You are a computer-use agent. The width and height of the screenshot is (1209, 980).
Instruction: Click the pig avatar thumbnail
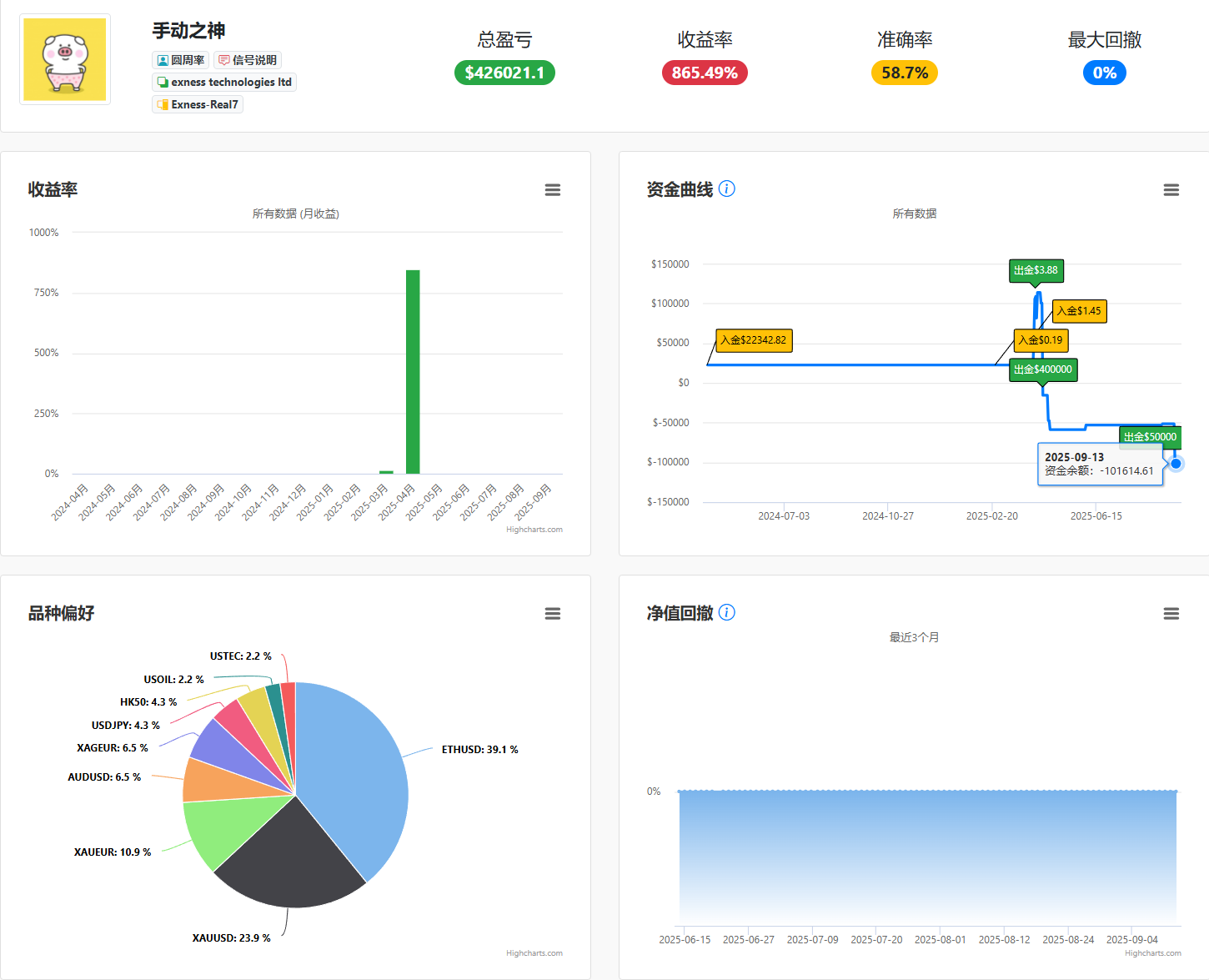click(x=65, y=59)
